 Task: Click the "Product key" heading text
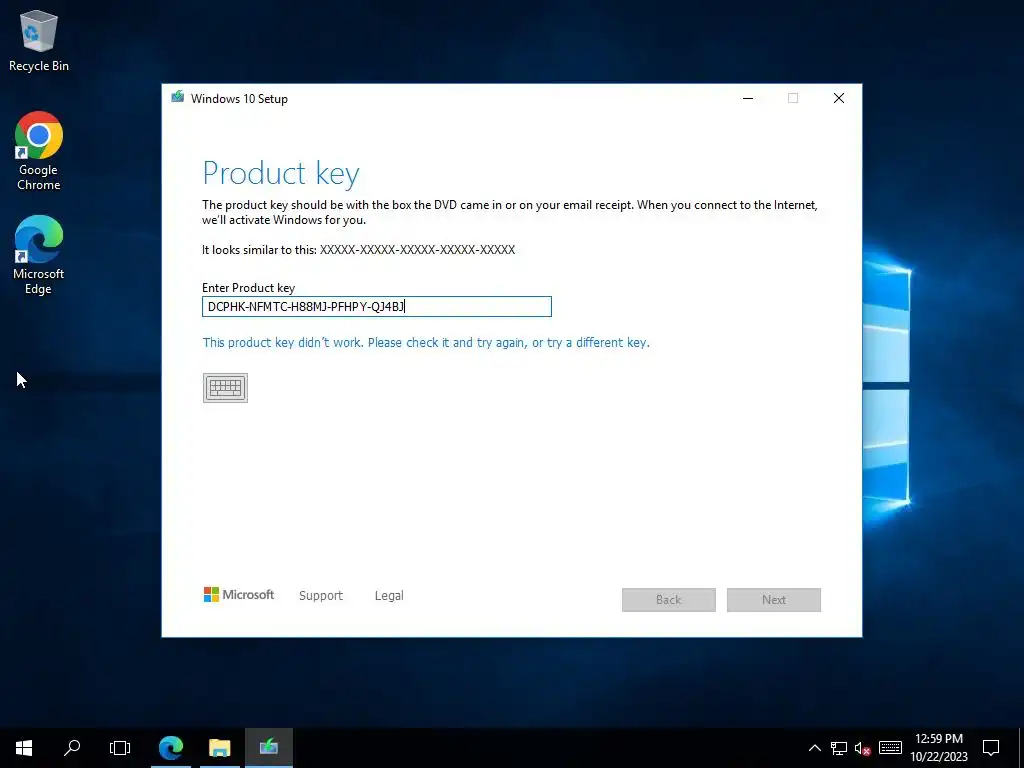[x=281, y=174]
